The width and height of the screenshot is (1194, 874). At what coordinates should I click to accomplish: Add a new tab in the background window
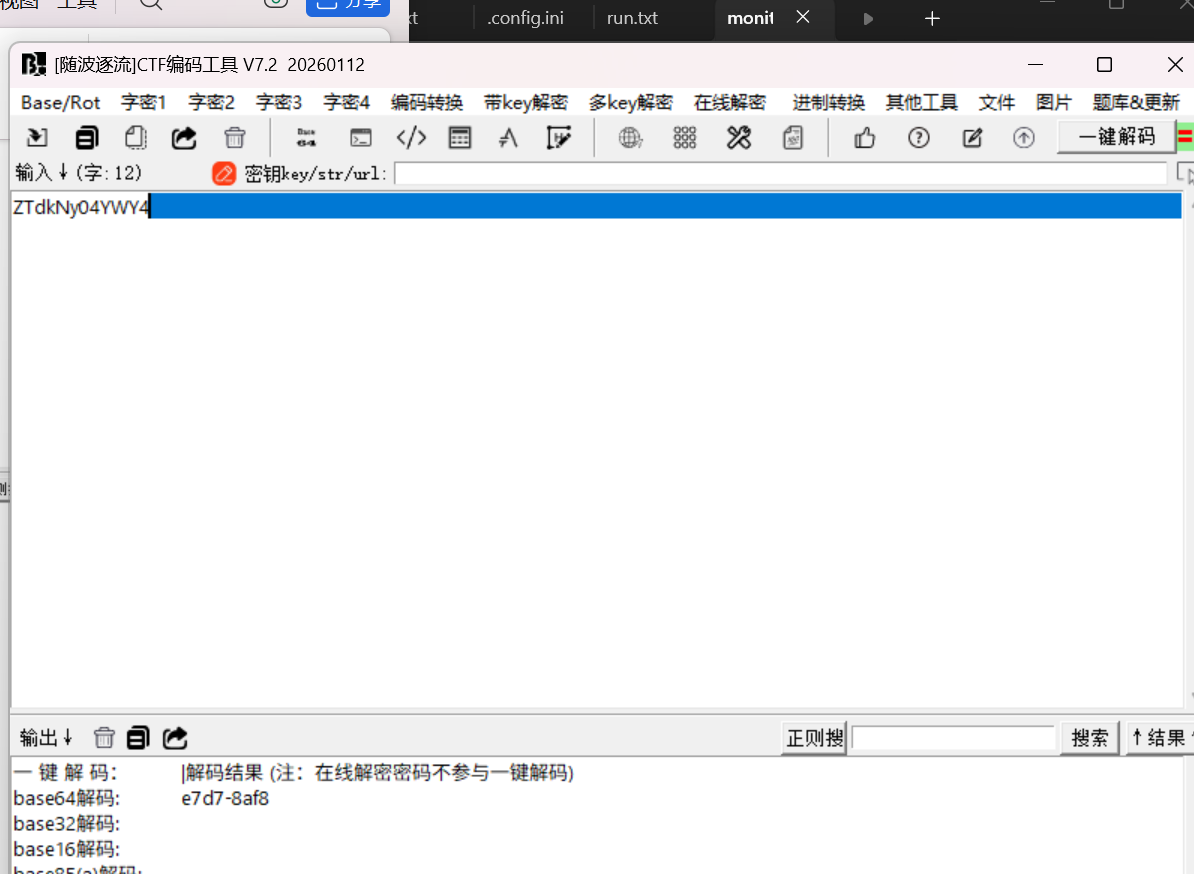click(932, 18)
